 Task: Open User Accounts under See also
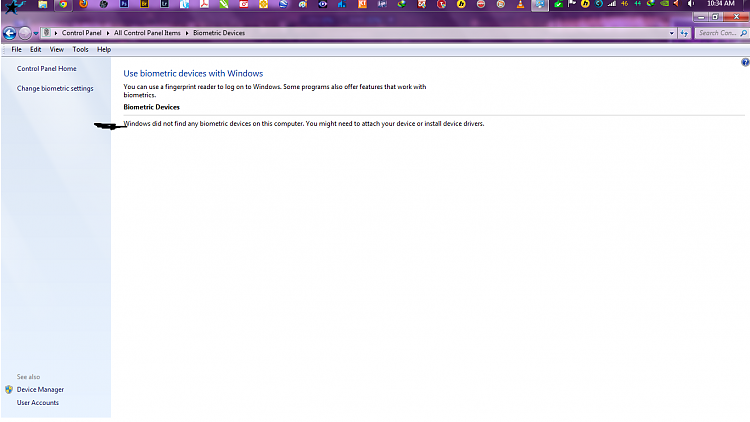click(38, 402)
